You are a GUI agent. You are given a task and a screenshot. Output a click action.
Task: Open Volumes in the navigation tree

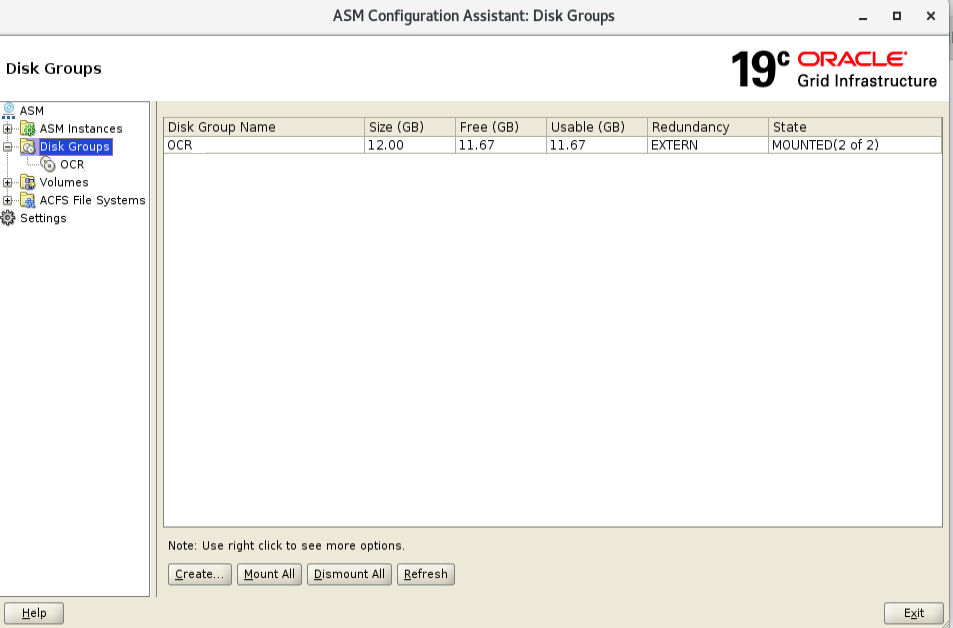pyautogui.click(x=64, y=182)
